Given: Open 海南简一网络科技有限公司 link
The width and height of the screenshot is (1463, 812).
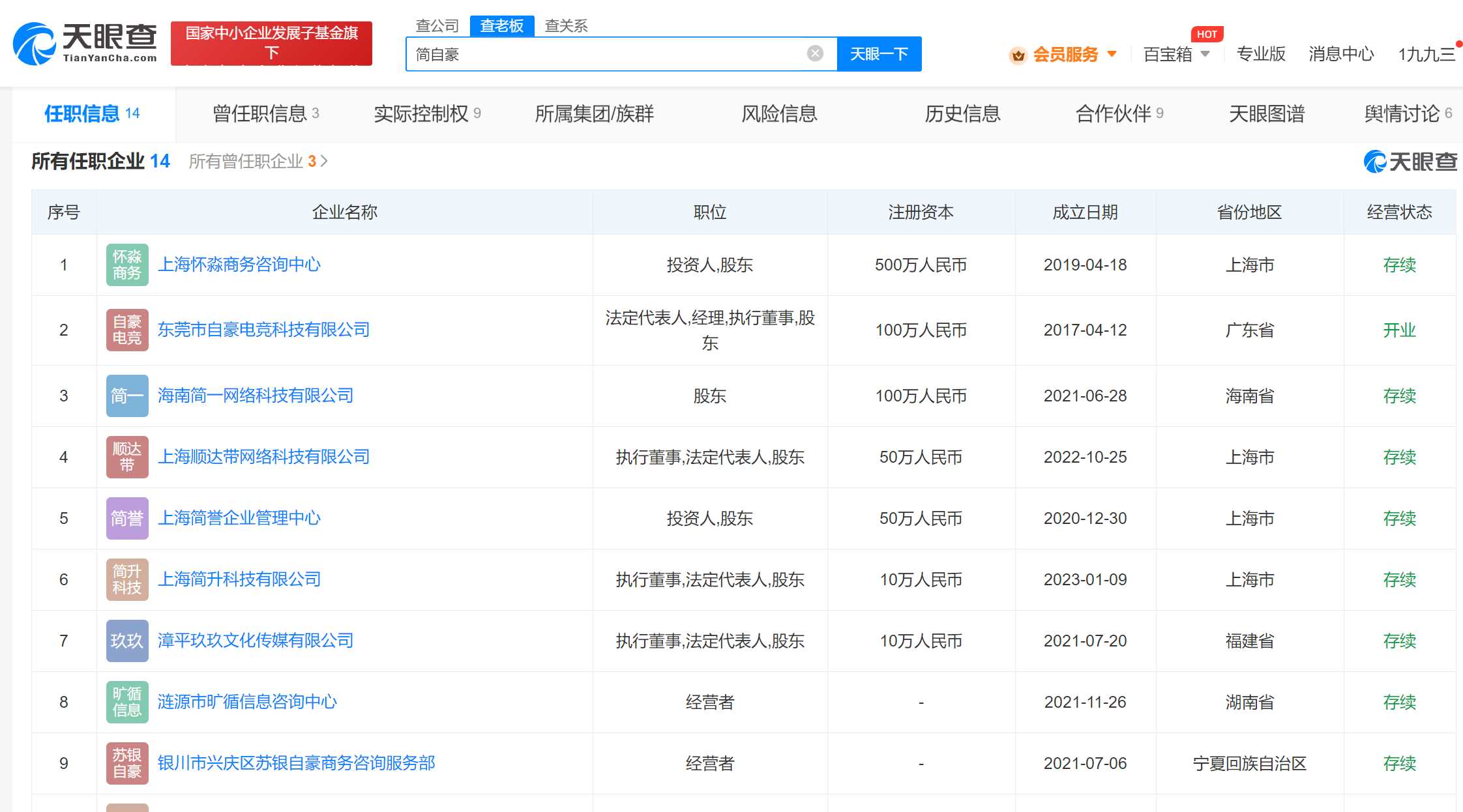Looking at the screenshot, I should pos(256,396).
